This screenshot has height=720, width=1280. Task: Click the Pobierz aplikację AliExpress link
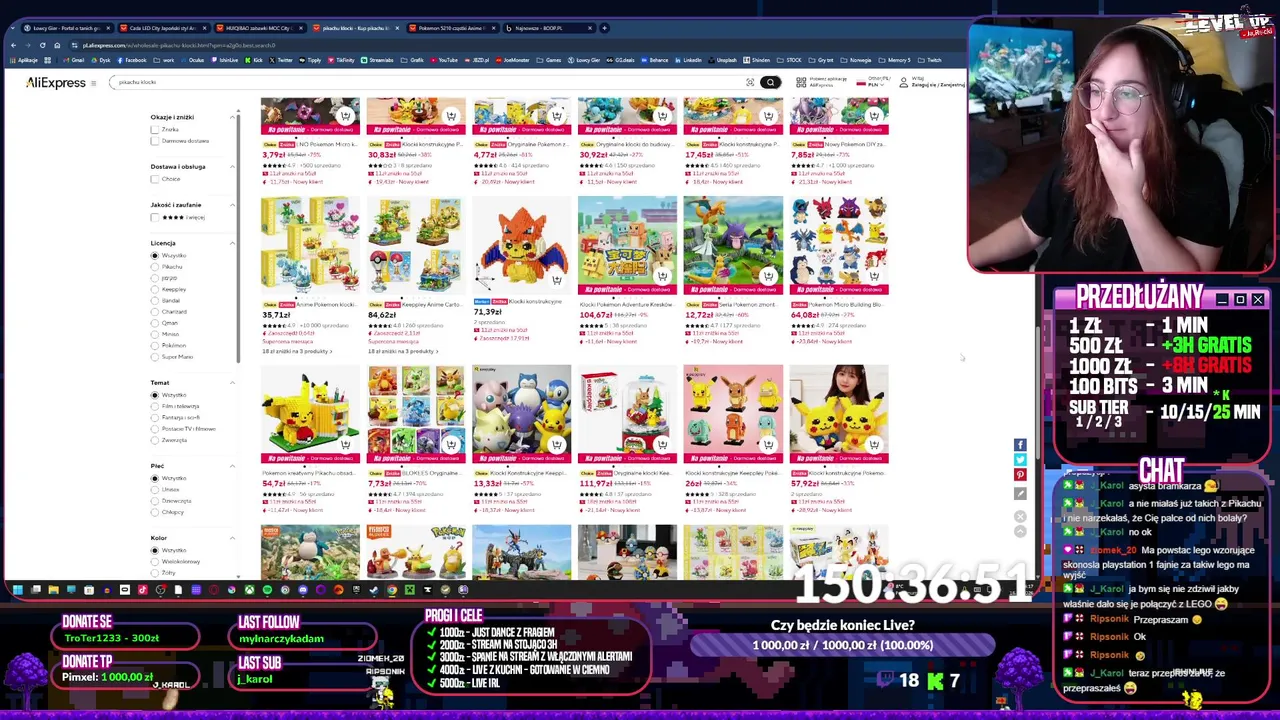click(820, 82)
